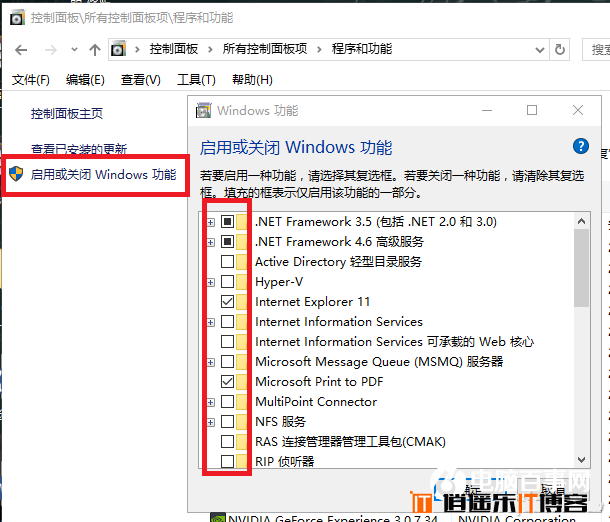Enable the Hyper-V checkbox
The width and height of the screenshot is (610, 522).
pos(227,282)
